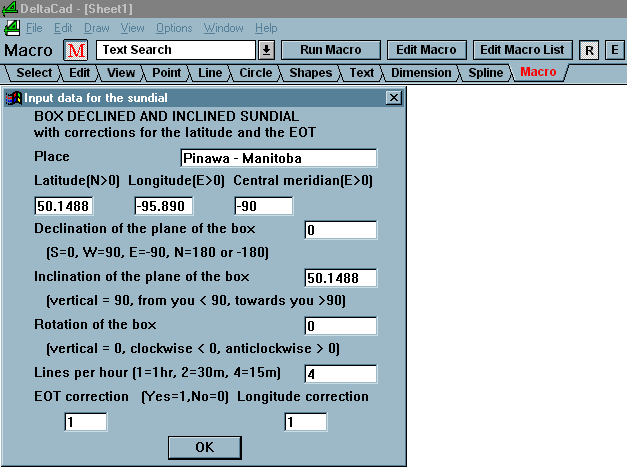Click the EOT correction value field
The height and width of the screenshot is (467, 627).
tap(85, 422)
